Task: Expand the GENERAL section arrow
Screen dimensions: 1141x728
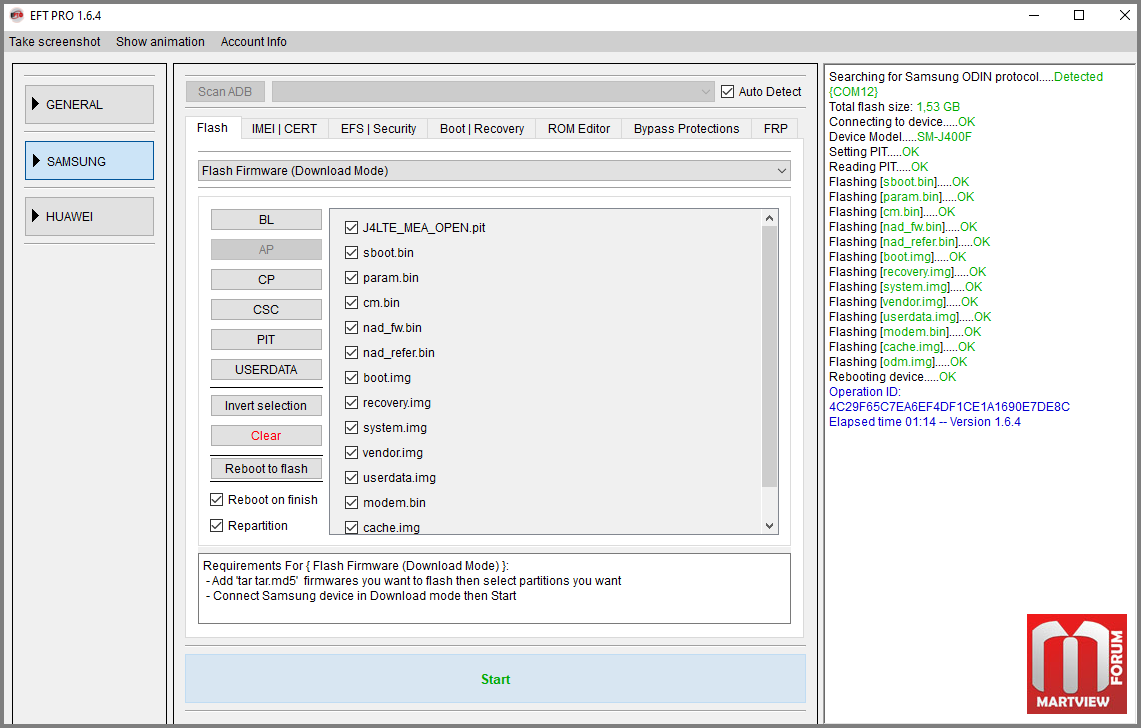Action: pyautogui.click(x=36, y=104)
